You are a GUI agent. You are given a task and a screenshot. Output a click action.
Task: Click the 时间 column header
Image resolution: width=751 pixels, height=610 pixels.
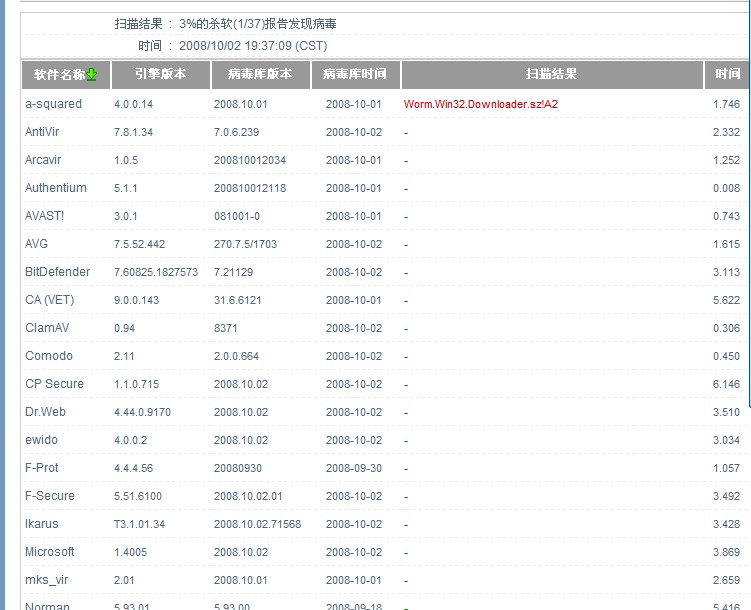tap(727, 74)
